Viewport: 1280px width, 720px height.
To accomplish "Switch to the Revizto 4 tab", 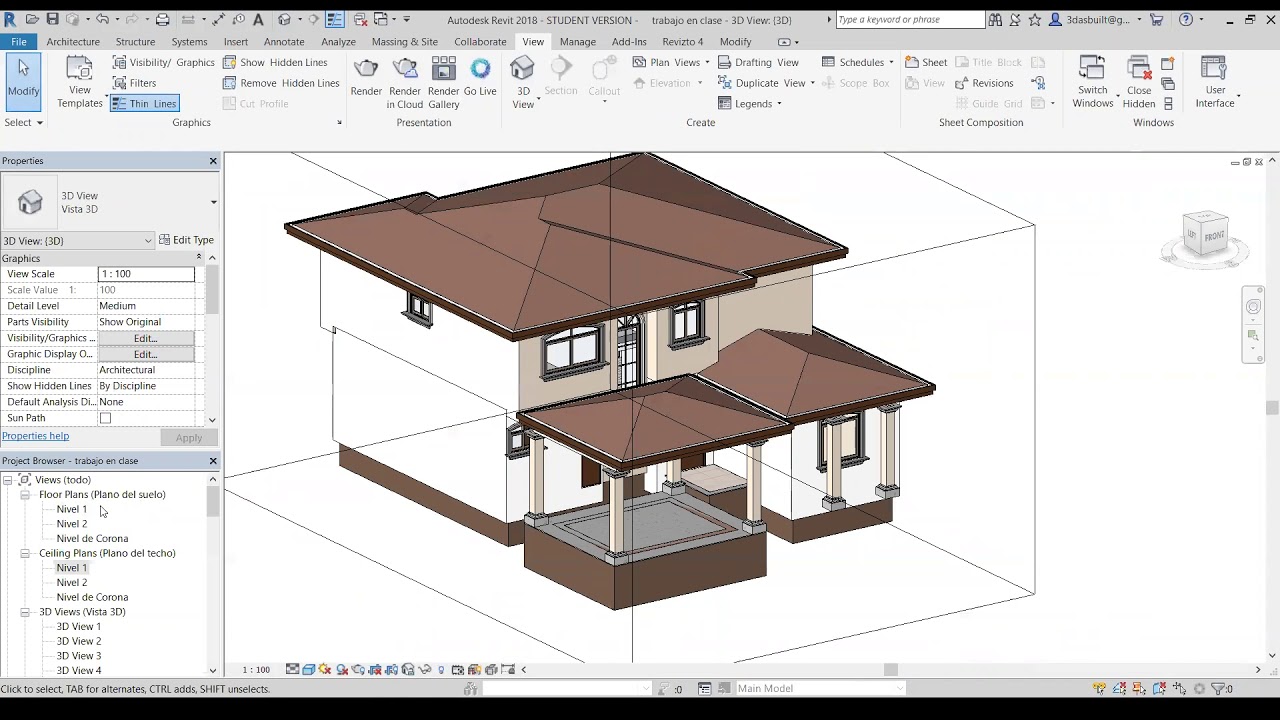I will pyautogui.click(x=682, y=42).
